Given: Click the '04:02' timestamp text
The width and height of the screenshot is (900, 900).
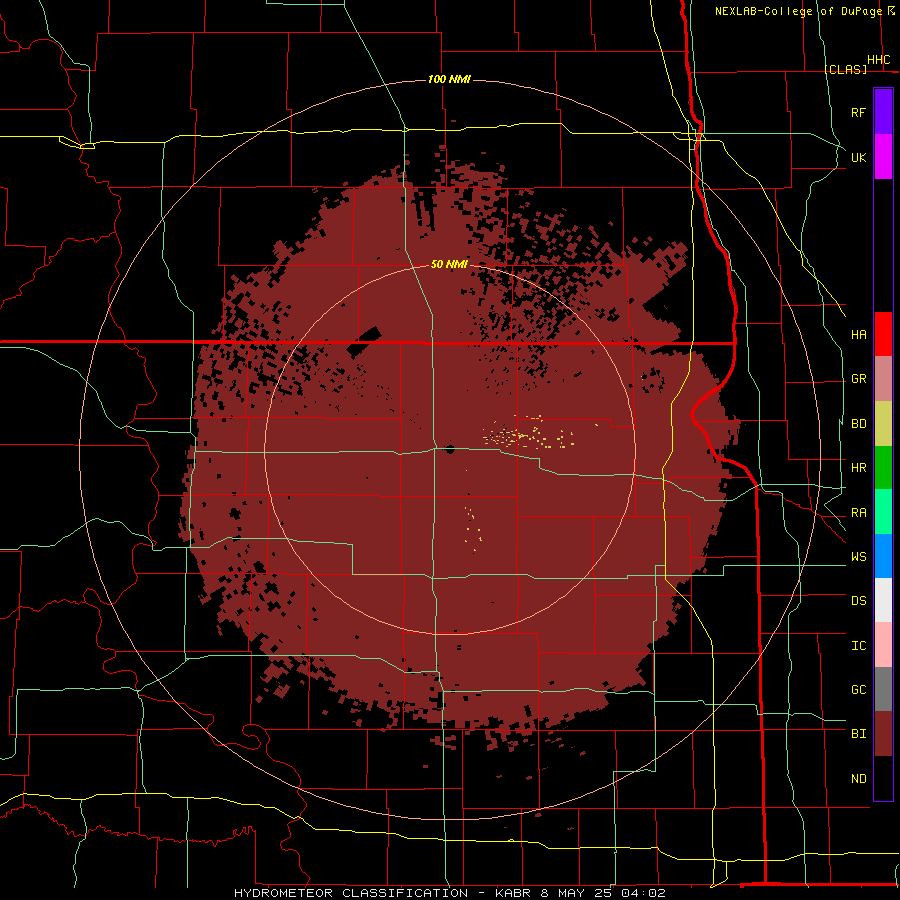Looking at the screenshot, I should point(643,893).
